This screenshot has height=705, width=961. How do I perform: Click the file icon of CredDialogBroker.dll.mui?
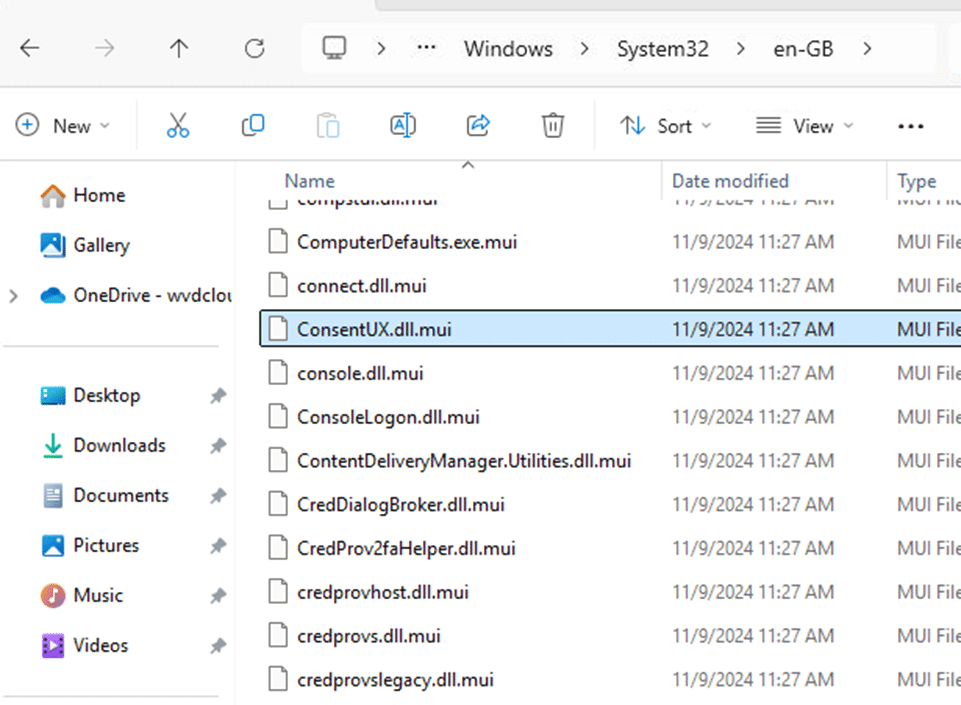point(278,504)
